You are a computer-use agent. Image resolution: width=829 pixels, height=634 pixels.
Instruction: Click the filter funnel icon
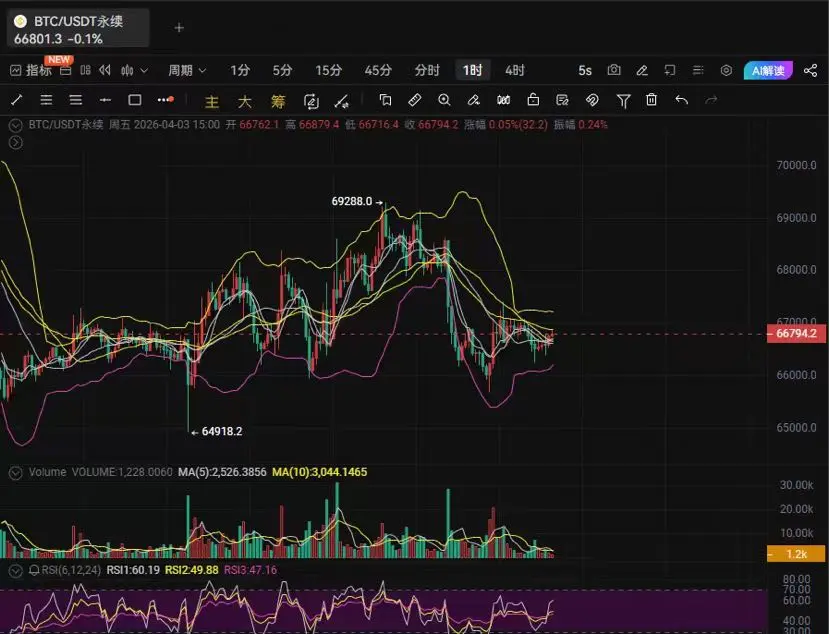click(623, 100)
